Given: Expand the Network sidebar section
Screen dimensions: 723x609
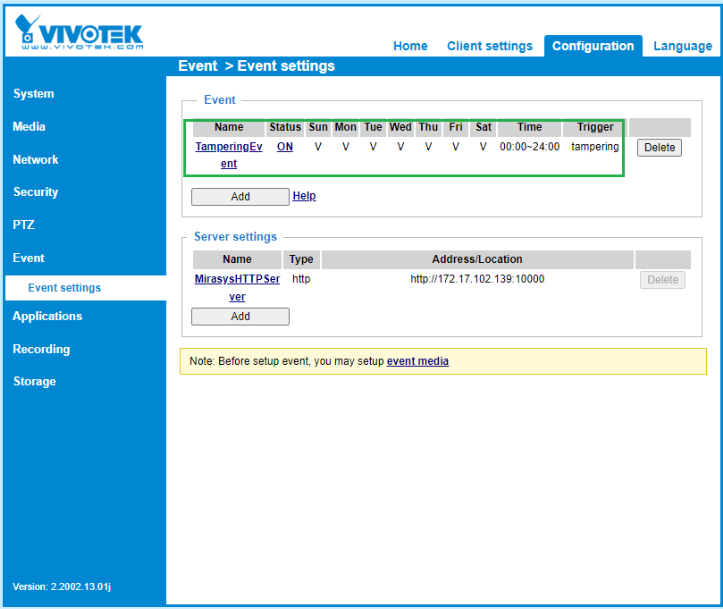Looking at the screenshot, I should [36, 160].
